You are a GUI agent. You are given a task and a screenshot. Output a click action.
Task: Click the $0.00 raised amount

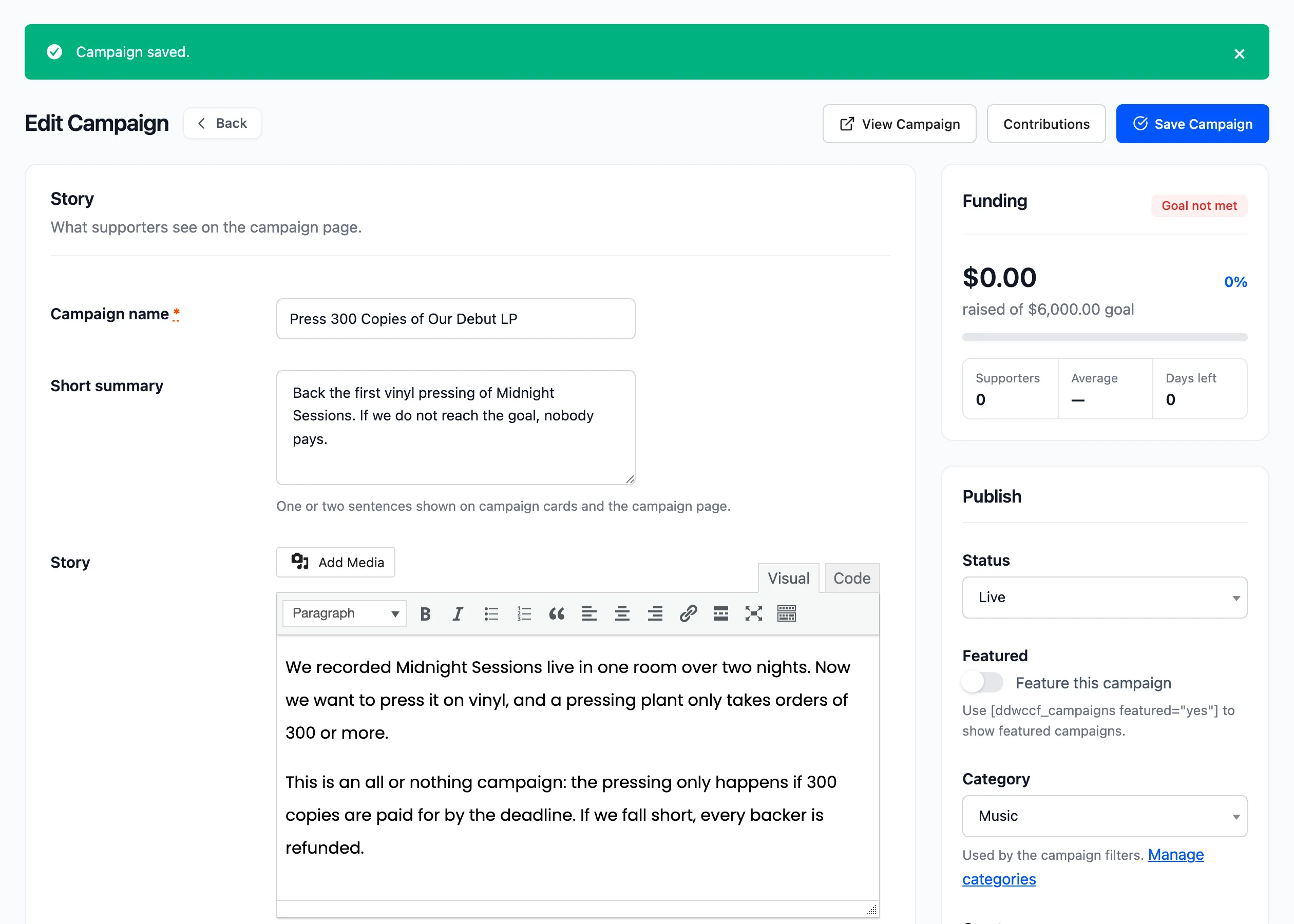pos(999,278)
